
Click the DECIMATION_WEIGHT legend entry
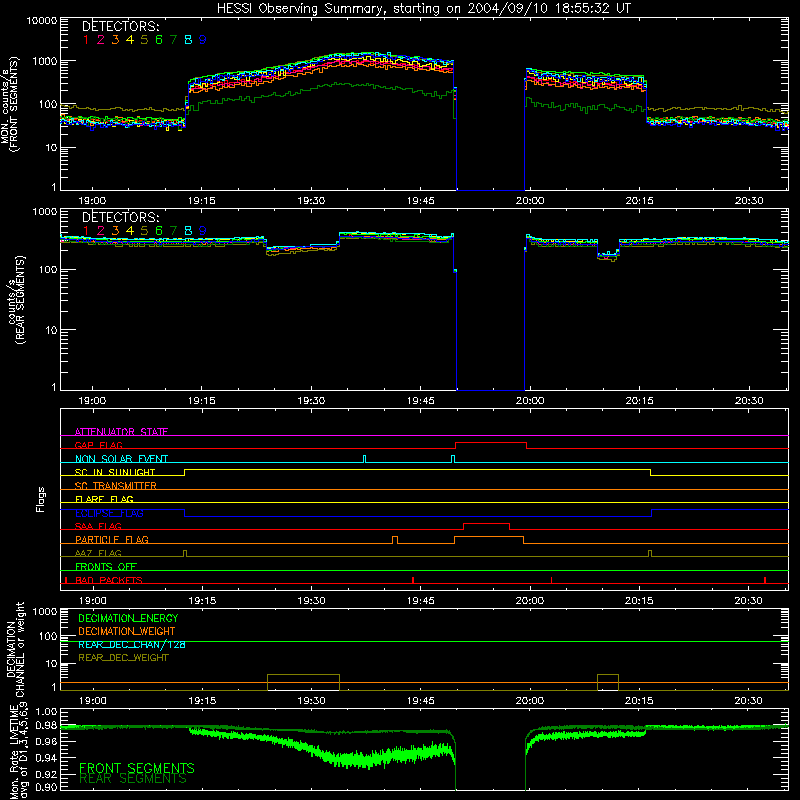pyautogui.click(x=127, y=631)
